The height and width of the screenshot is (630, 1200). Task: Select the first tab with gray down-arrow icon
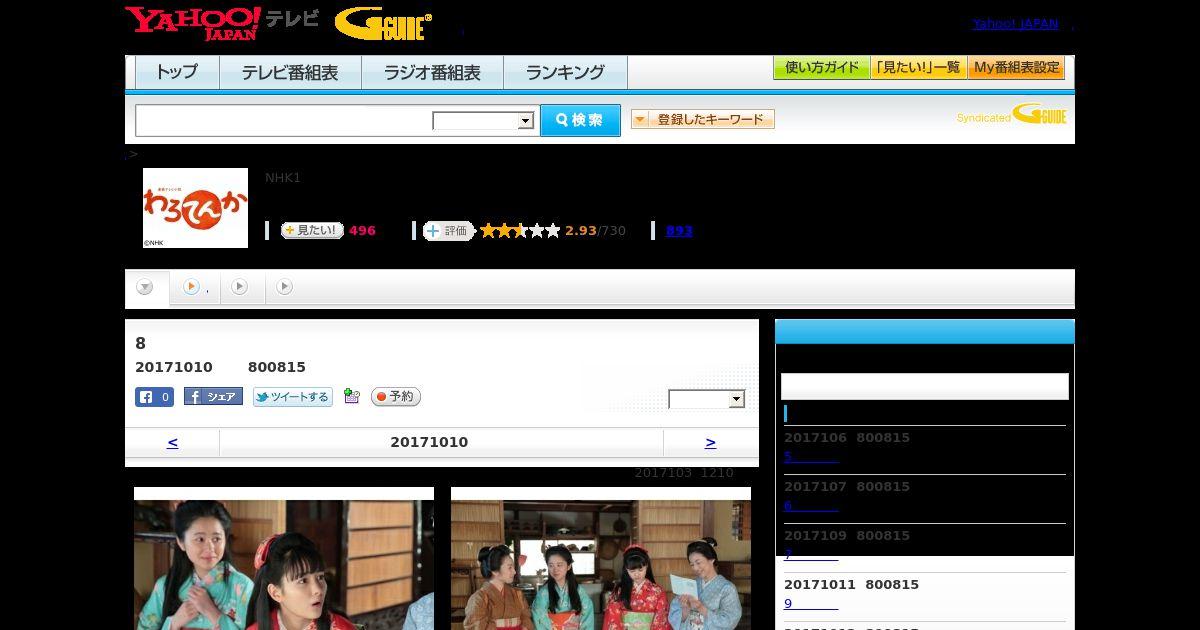point(145,288)
